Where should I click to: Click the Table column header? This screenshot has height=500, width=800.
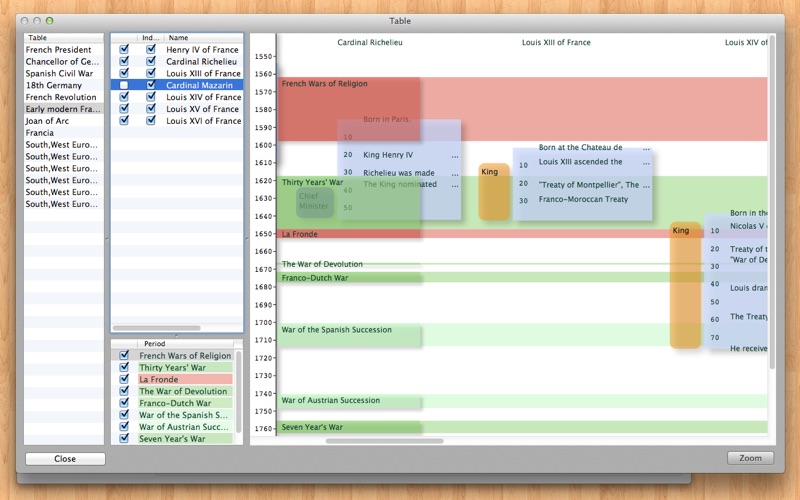click(64, 38)
